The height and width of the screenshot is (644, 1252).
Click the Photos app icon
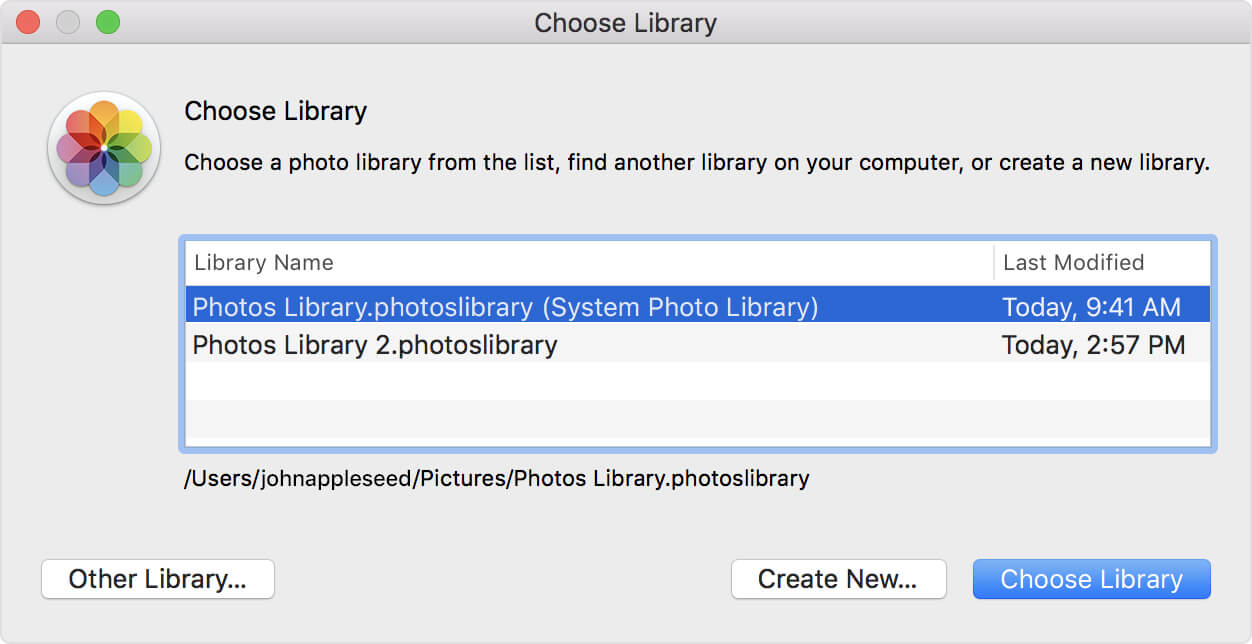(x=103, y=146)
